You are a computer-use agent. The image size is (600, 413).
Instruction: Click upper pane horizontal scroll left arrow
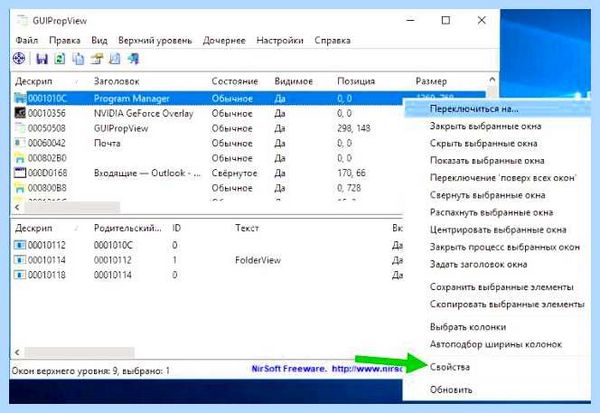point(17,207)
